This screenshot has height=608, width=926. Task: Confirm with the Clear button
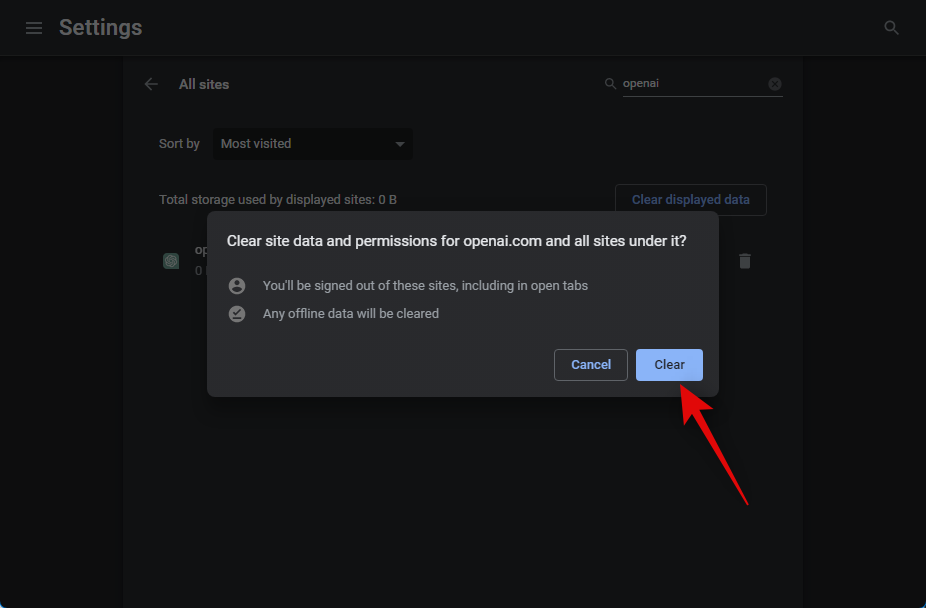669,365
